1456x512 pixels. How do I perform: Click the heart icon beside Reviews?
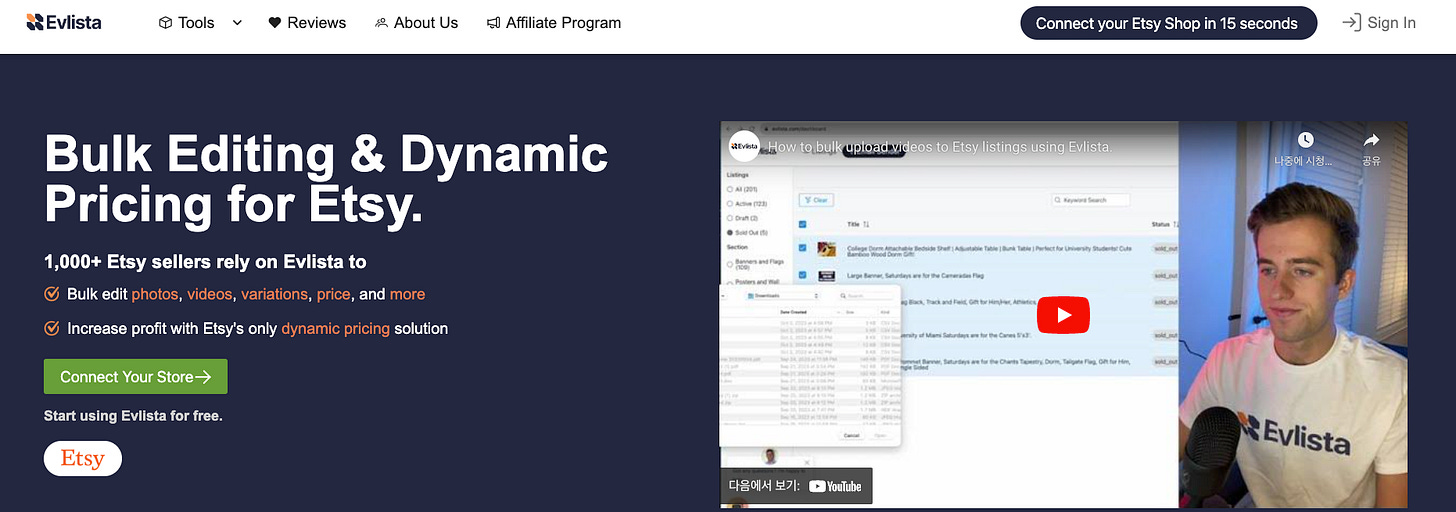click(275, 23)
